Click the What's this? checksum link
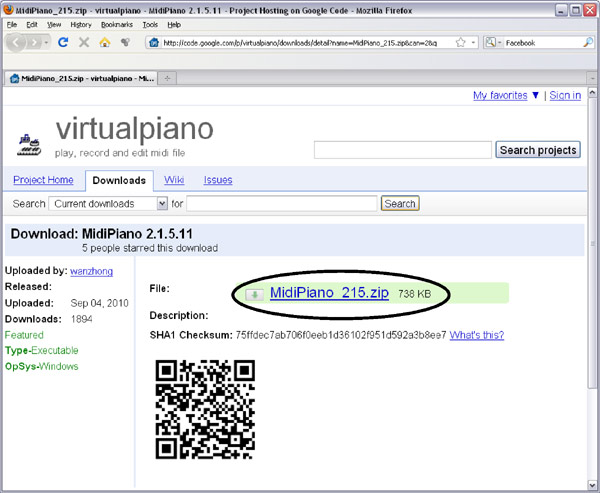This screenshot has width=600, height=493. coord(476,335)
